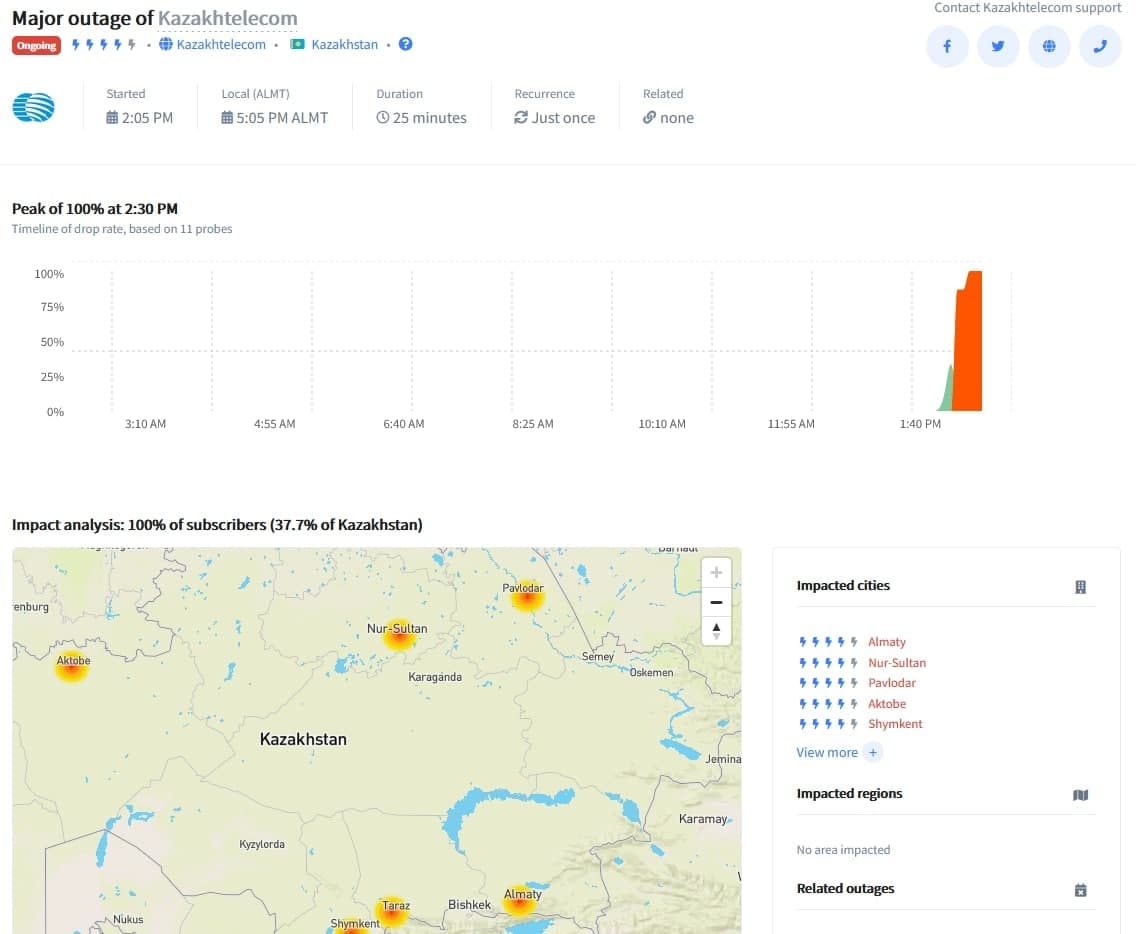The height and width of the screenshot is (934, 1147).
Task: Click the Nur-Sultan hotspot on the map
Action: pos(399,637)
